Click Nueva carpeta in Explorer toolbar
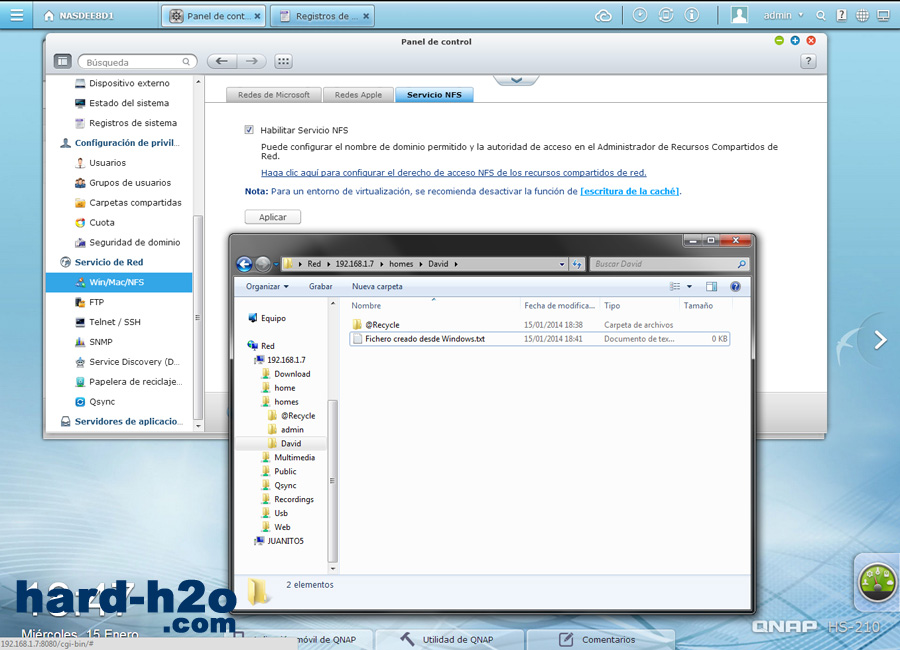This screenshot has width=900, height=650. [377, 287]
